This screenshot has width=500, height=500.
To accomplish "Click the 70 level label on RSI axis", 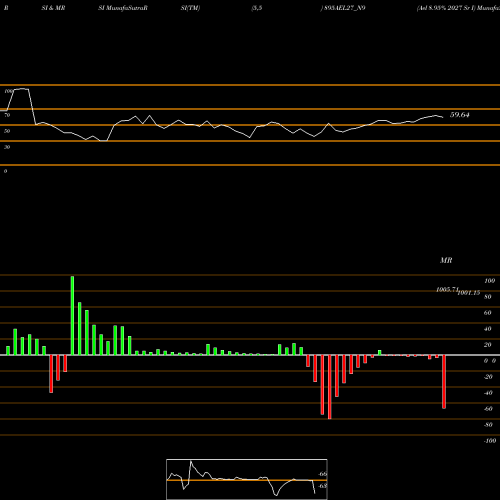I will point(7,115).
